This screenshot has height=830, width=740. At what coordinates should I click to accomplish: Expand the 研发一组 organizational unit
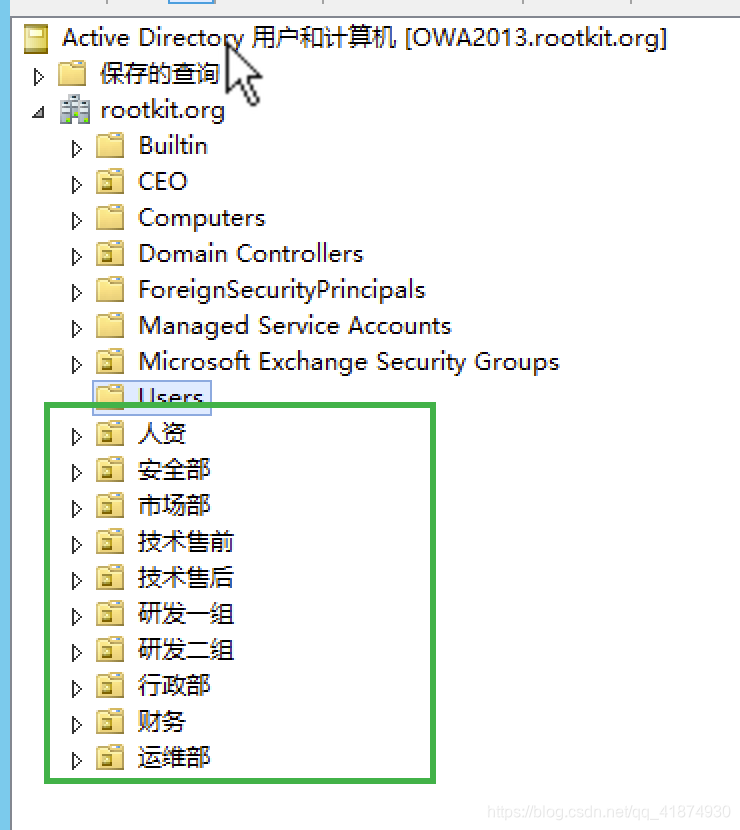pyautogui.click(x=77, y=617)
